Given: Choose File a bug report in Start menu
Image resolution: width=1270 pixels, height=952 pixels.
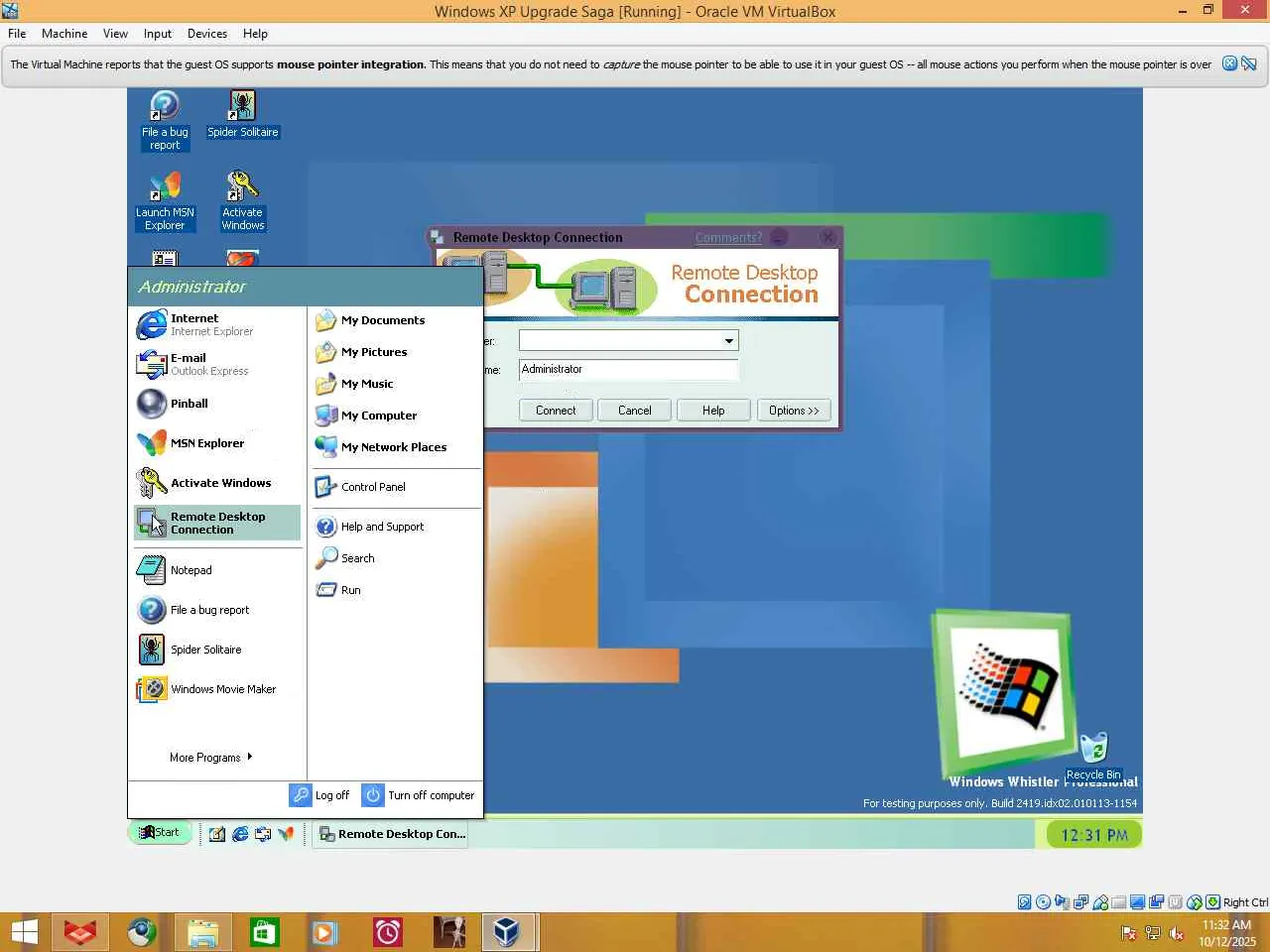Looking at the screenshot, I should (216, 610).
